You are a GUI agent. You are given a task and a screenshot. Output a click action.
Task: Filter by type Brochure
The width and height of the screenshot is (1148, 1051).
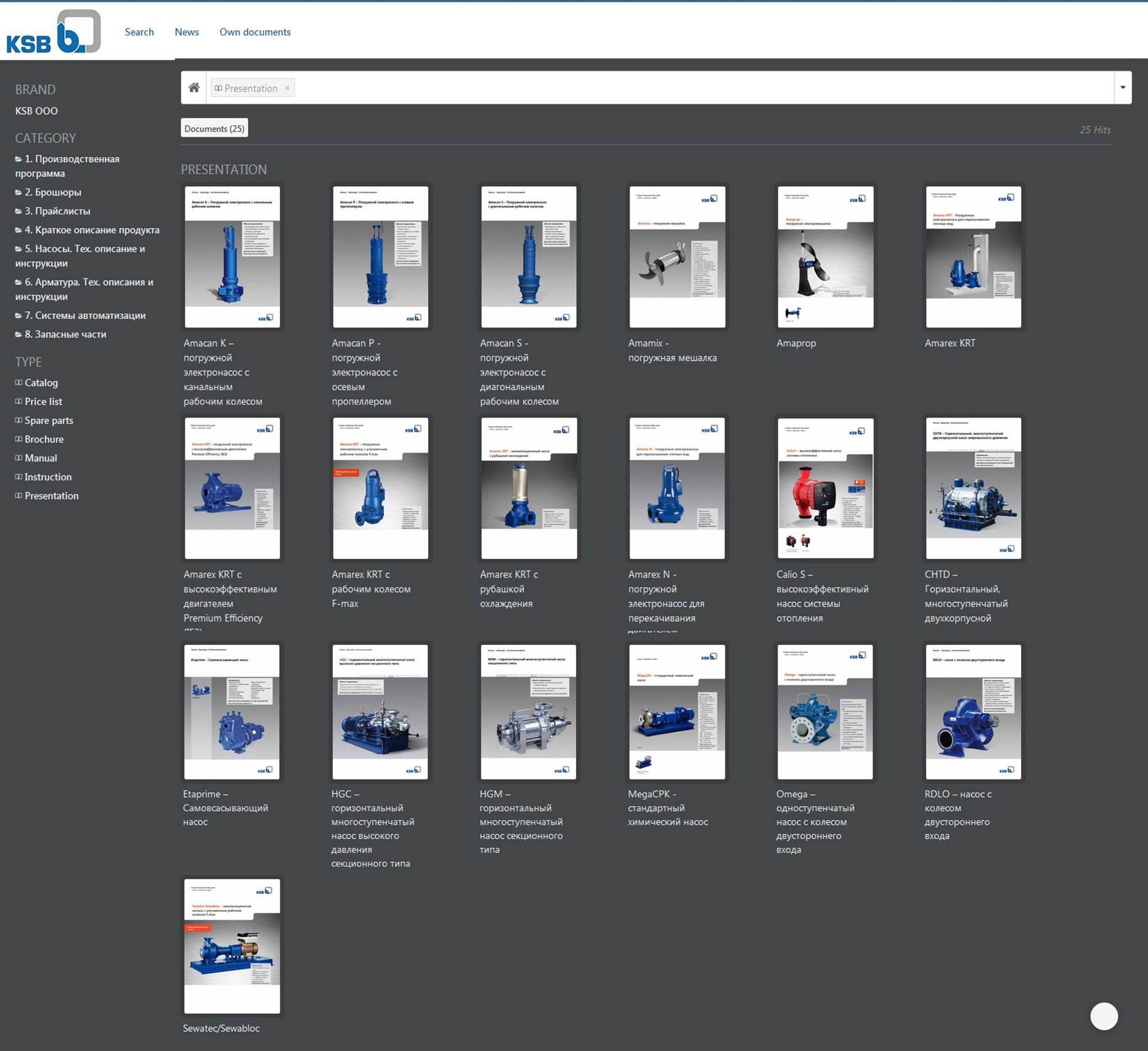point(39,439)
